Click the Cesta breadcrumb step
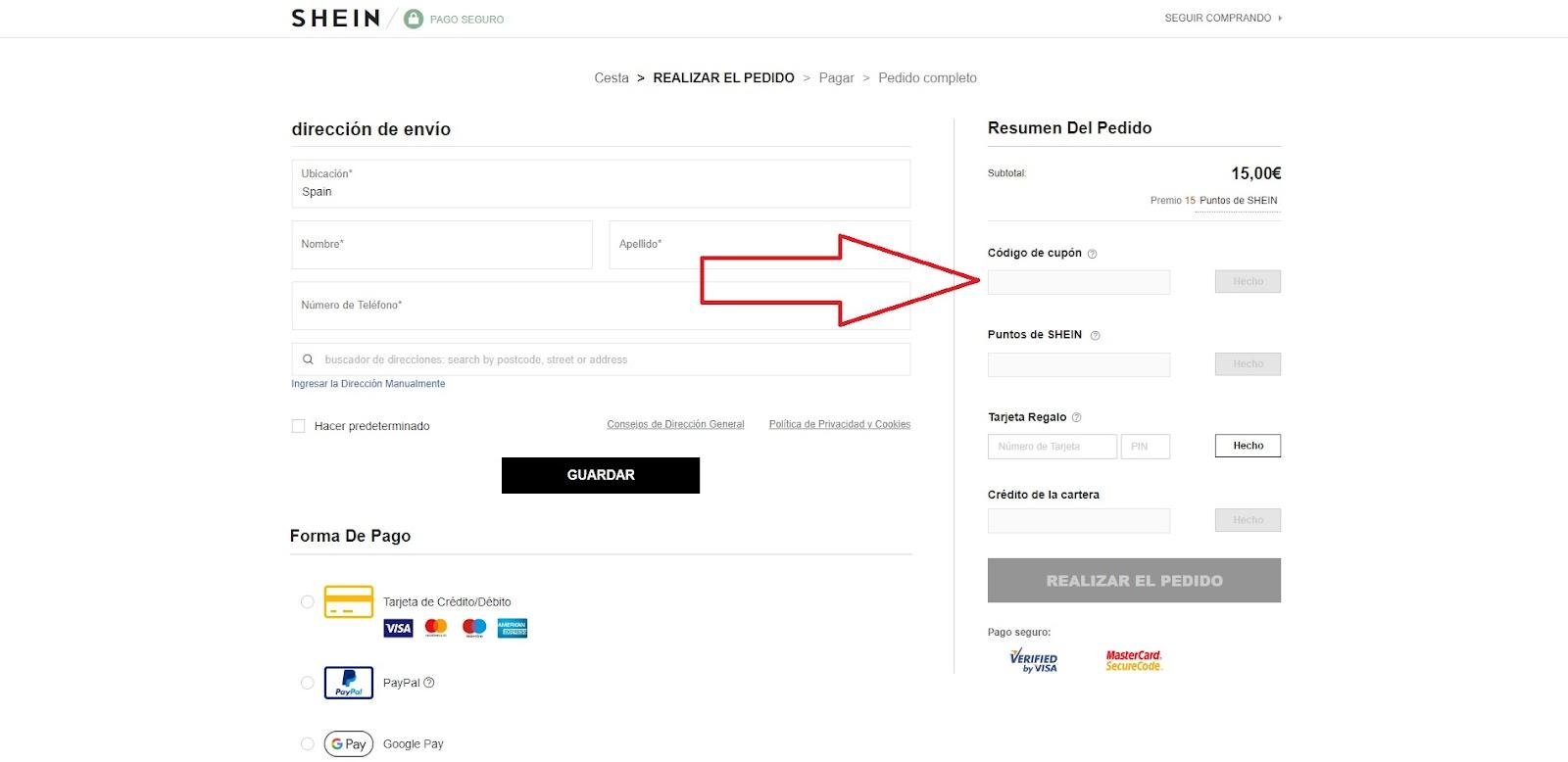The image size is (1568, 762). click(612, 78)
